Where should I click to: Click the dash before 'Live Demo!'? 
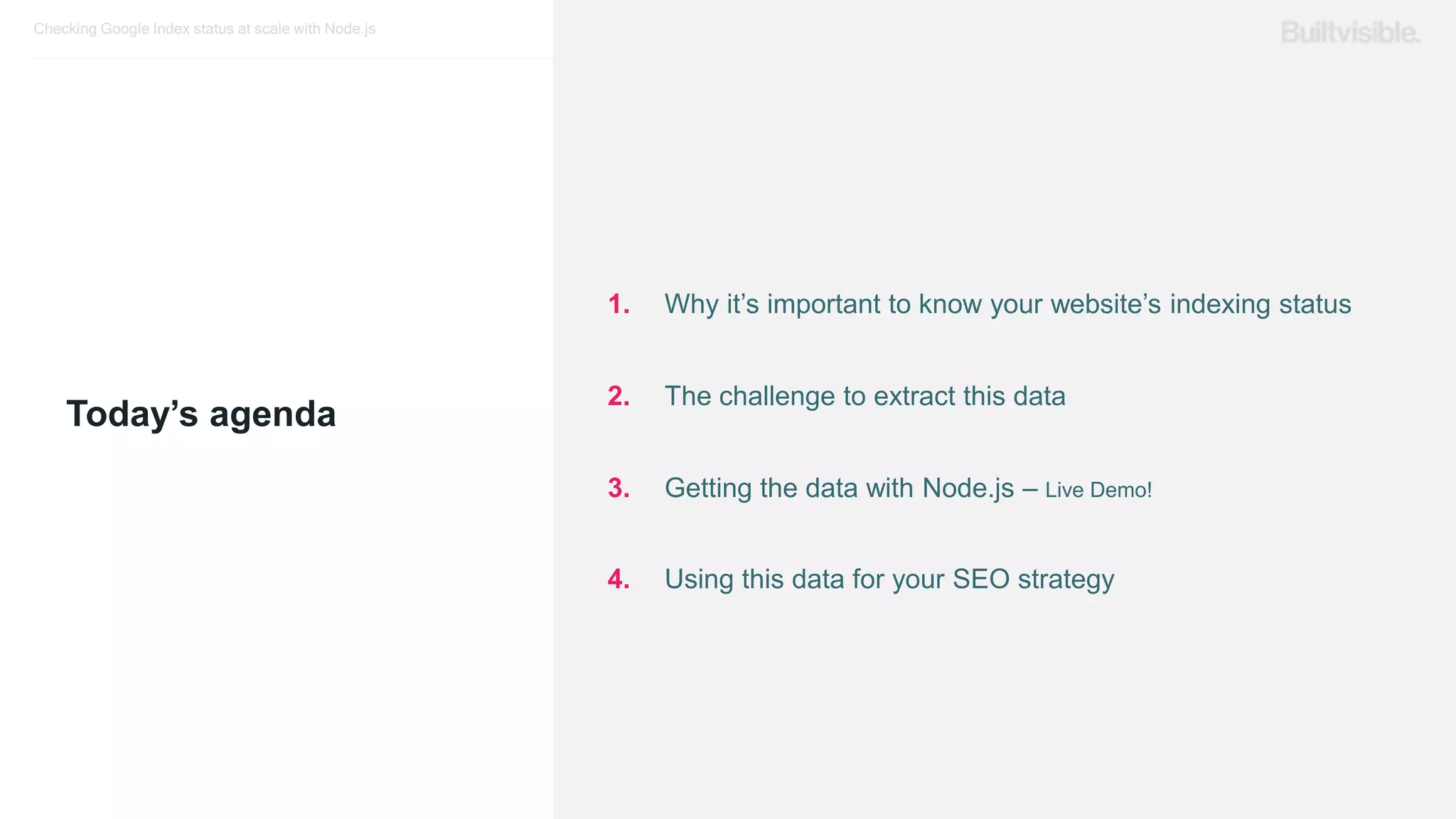point(1030,490)
